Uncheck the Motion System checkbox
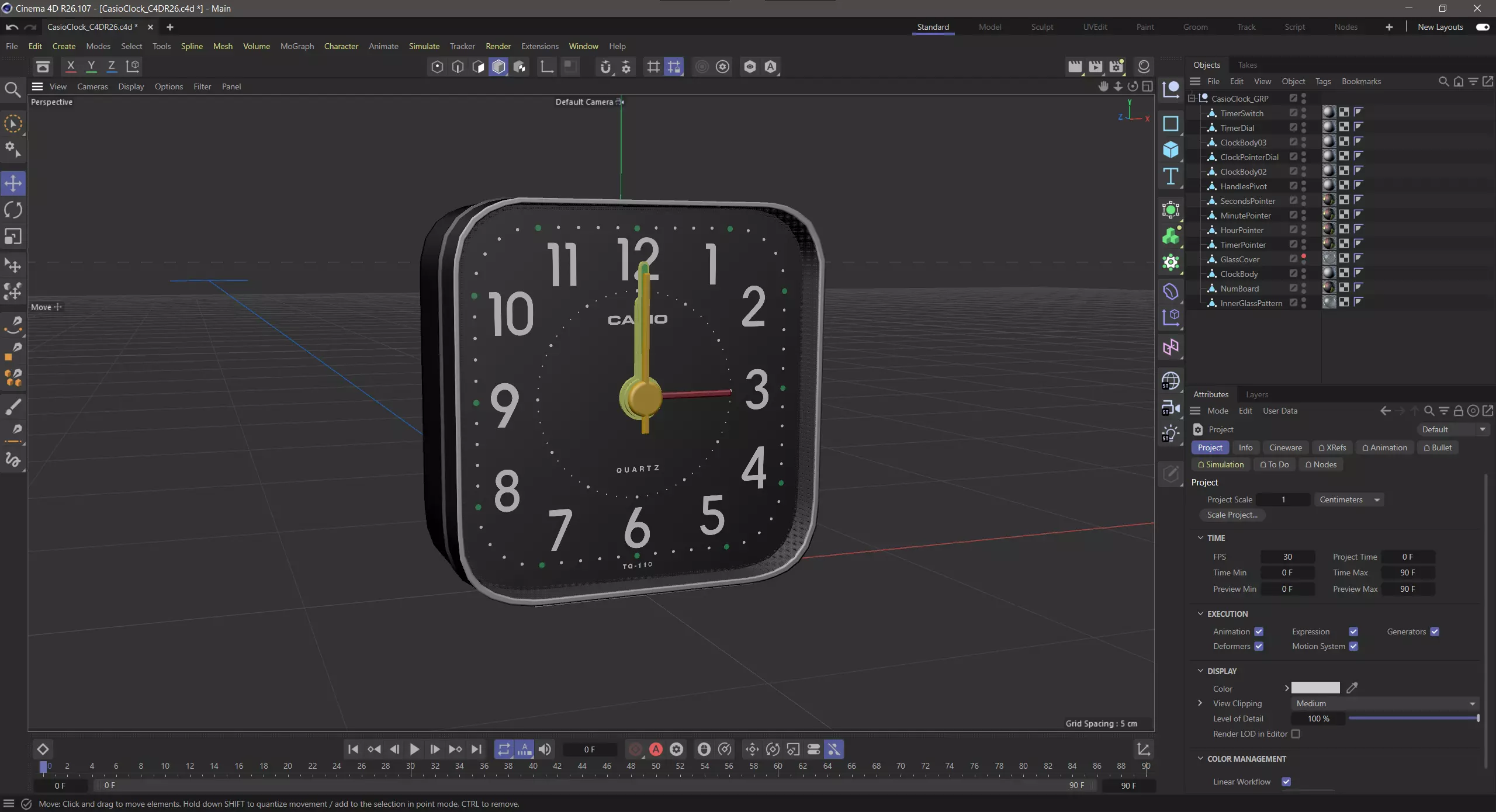Viewport: 1496px width, 812px height. 1353,647
